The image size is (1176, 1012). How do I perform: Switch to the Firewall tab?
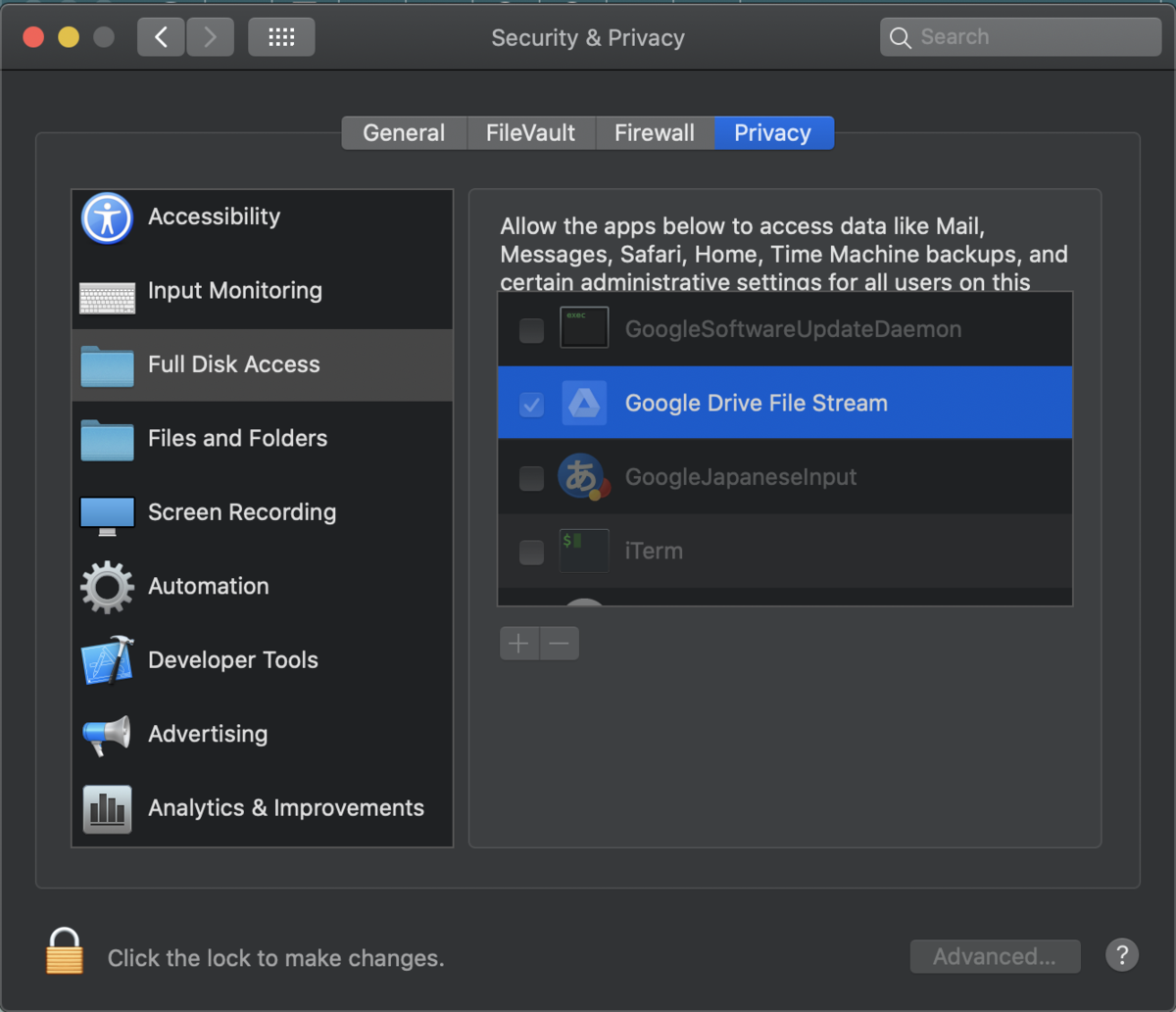click(x=655, y=132)
